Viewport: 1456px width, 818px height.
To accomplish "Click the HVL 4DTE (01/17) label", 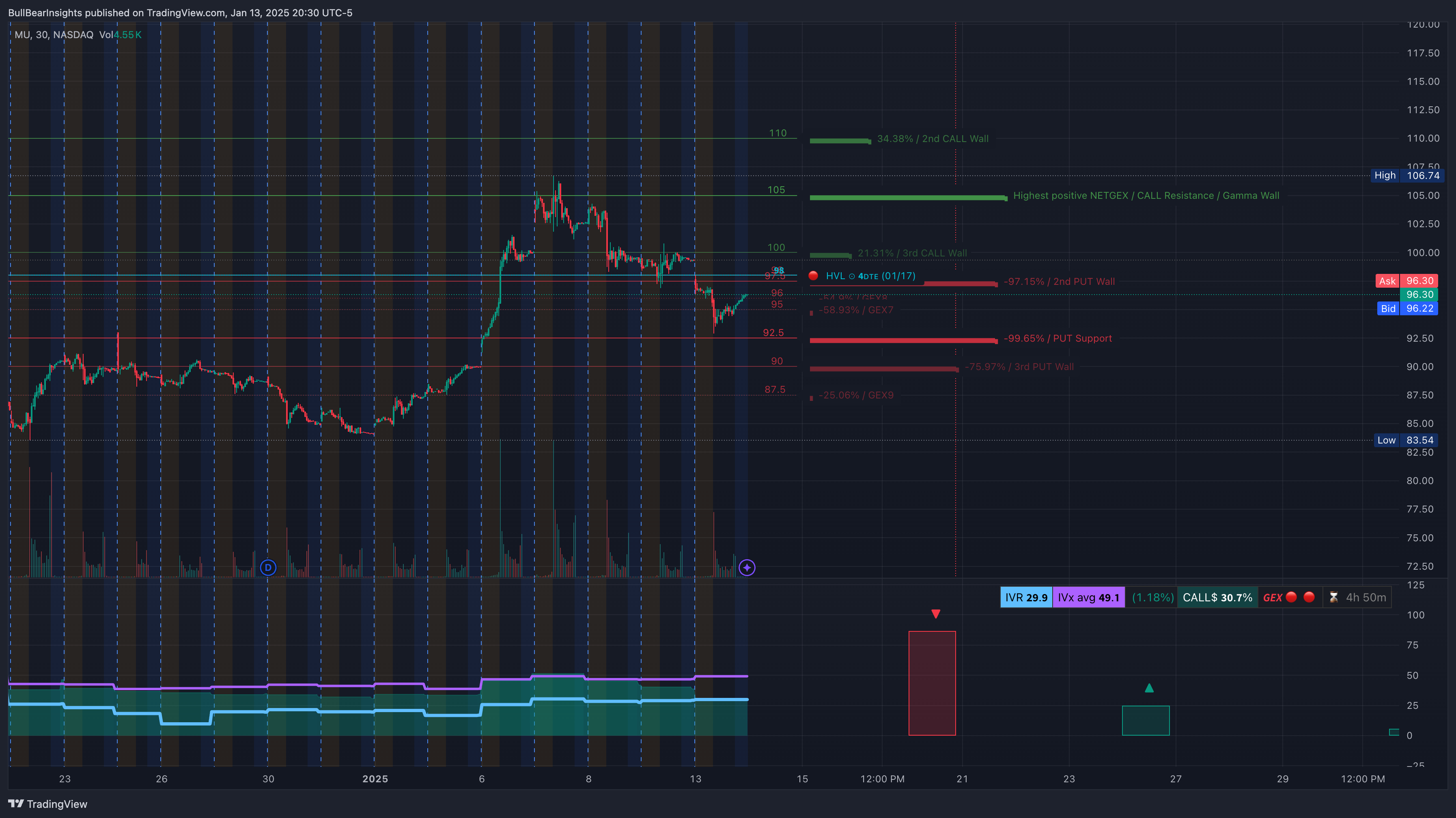I will [870, 276].
